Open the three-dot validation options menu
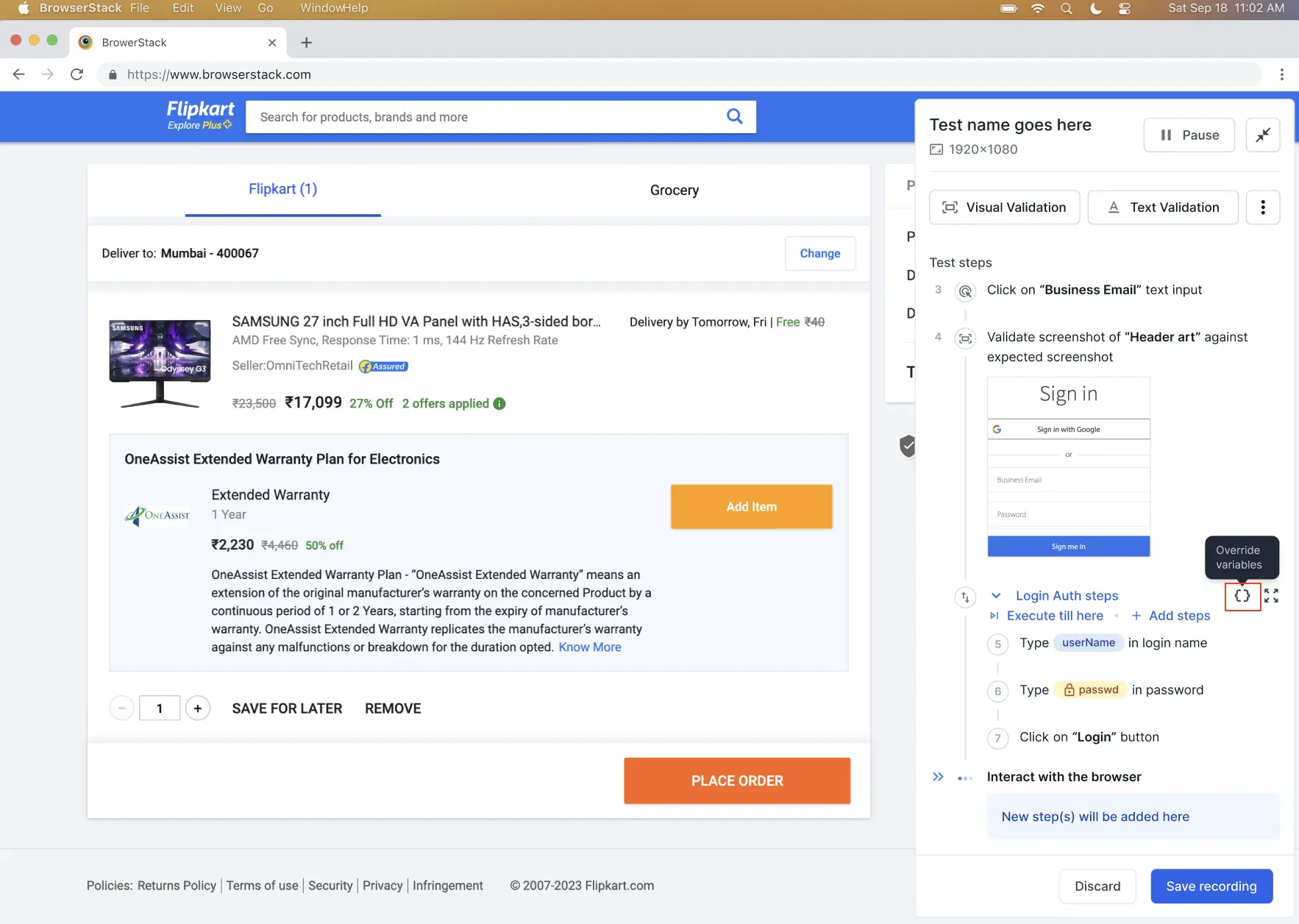Image resolution: width=1299 pixels, height=924 pixels. pyautogui.click(x=1262, y=207)
